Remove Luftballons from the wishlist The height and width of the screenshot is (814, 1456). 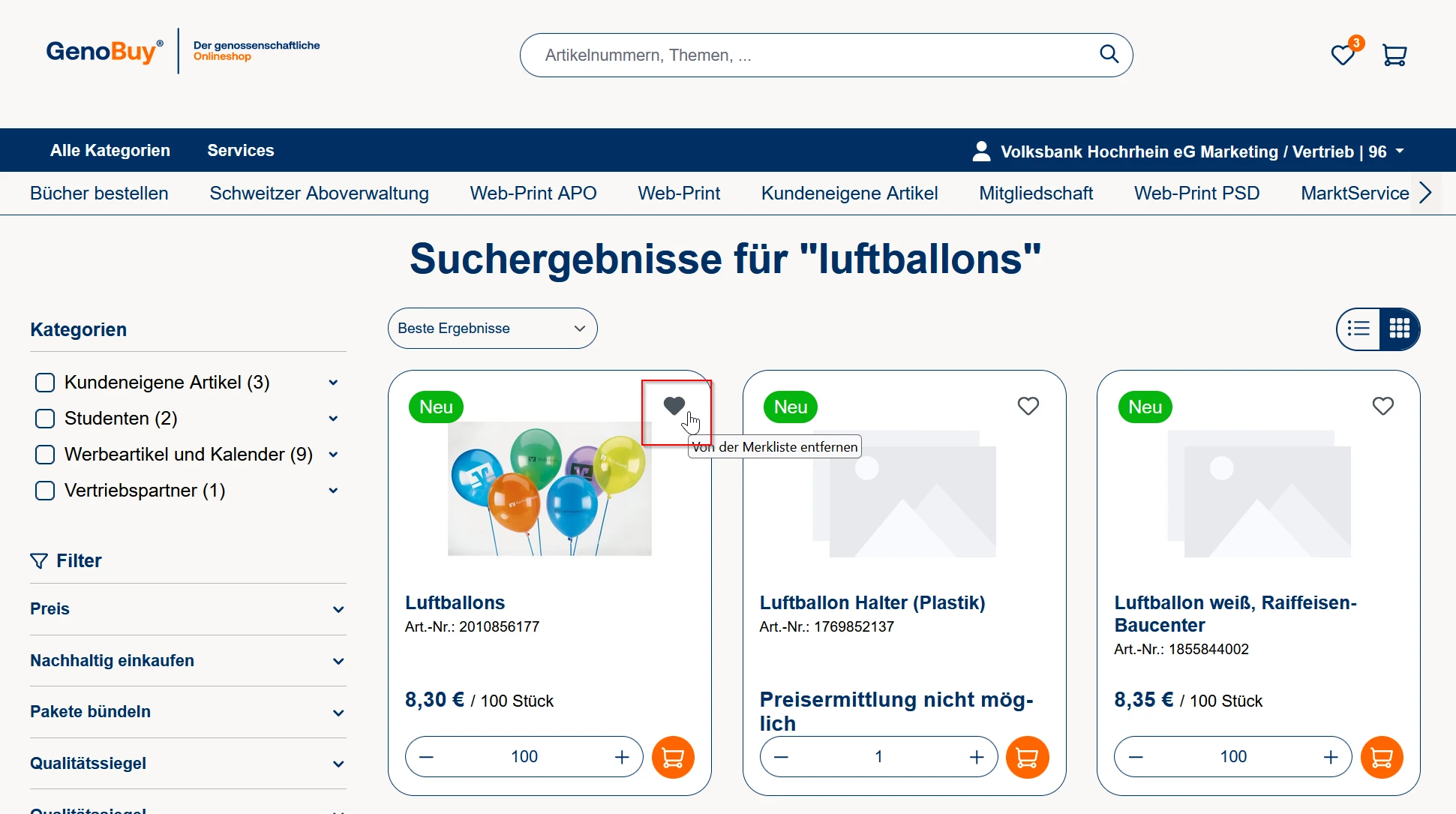[x=674, y=406]
